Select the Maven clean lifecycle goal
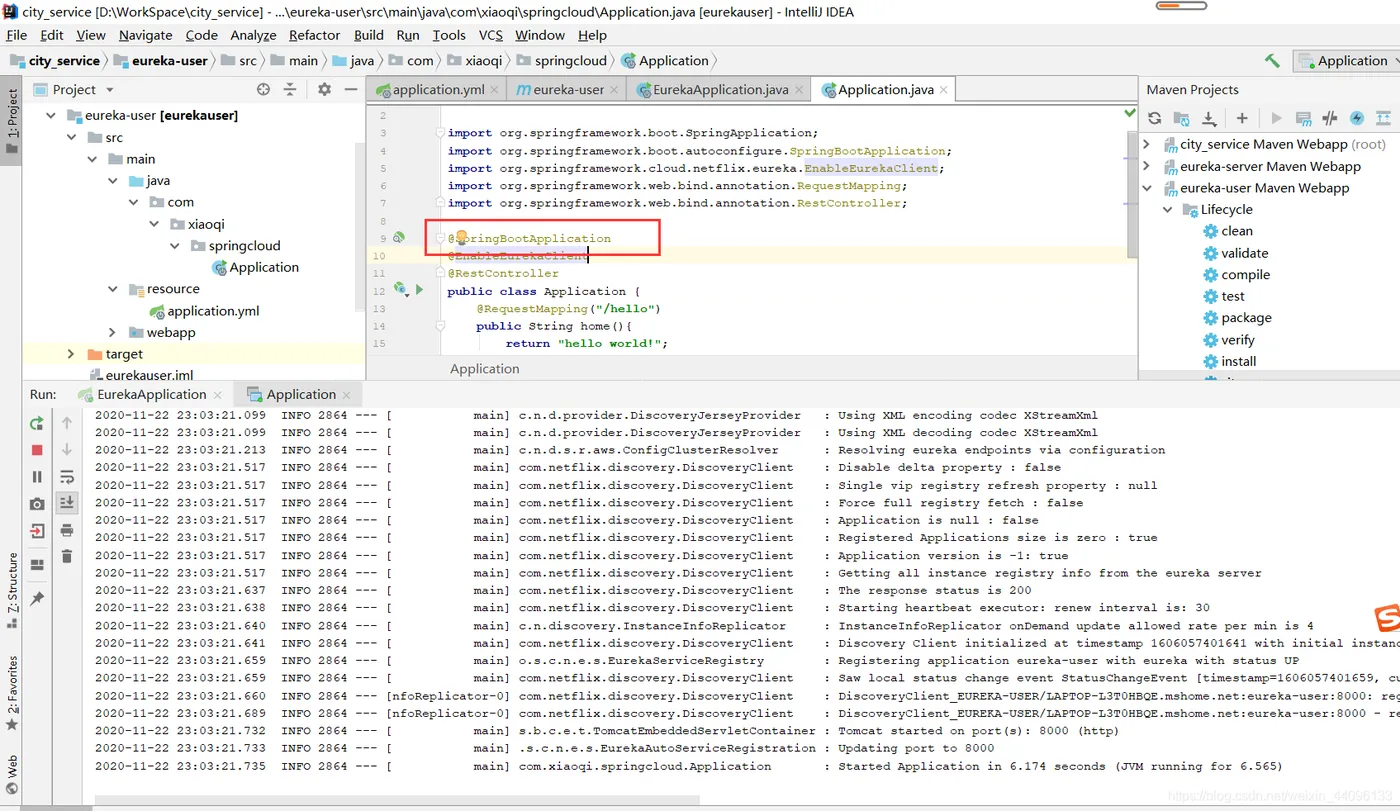This screenshot has width=1400, height=811. (1227, 231)
